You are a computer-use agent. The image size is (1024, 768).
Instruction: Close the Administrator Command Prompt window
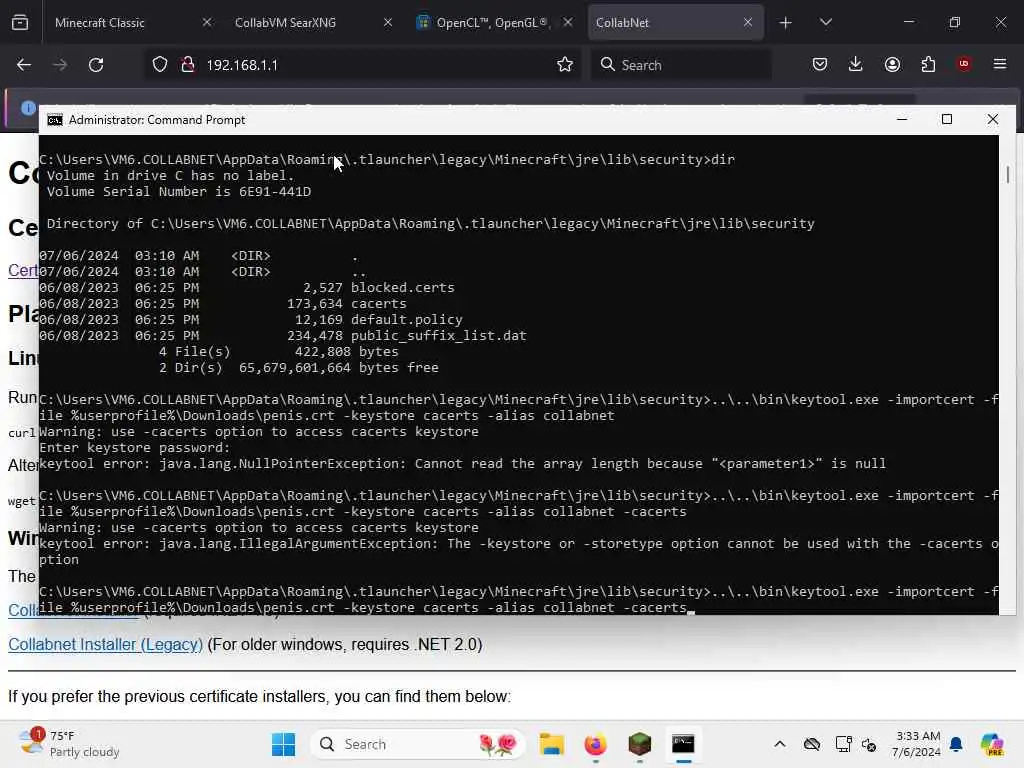(993, 120)
